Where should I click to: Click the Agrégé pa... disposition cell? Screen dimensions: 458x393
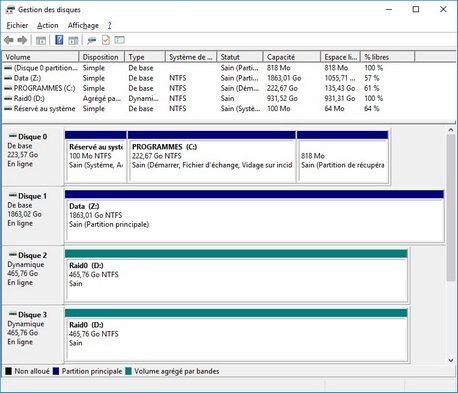point(102,98)
